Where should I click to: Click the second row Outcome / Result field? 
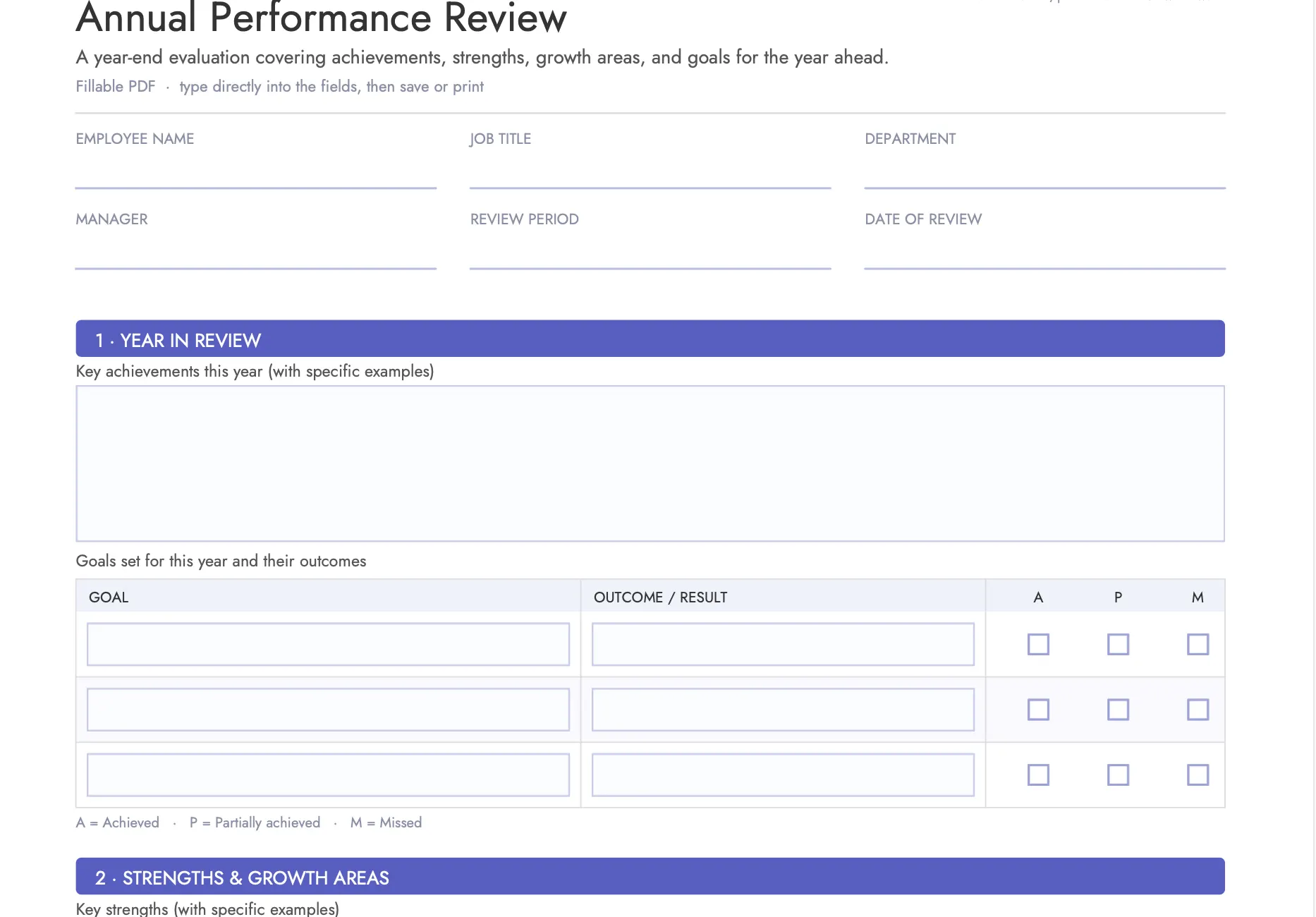(x=783, y=710)
